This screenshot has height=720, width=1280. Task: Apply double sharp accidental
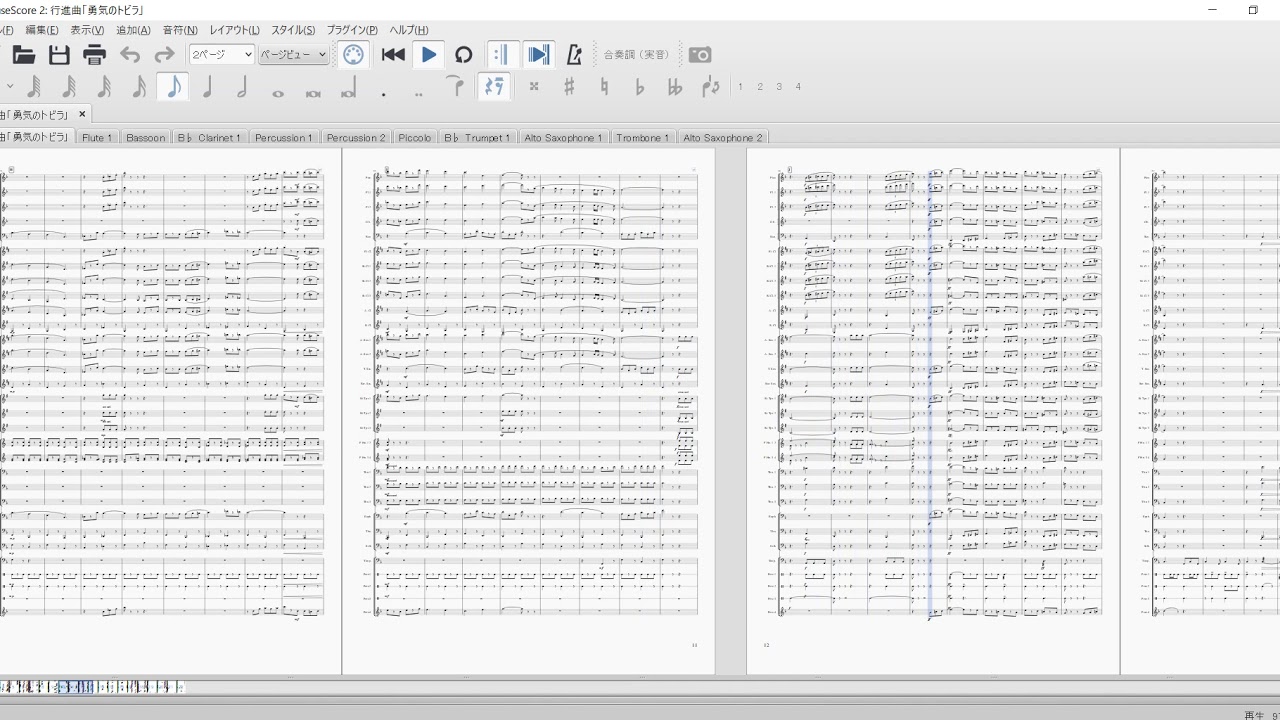click(x=534, y=87)
